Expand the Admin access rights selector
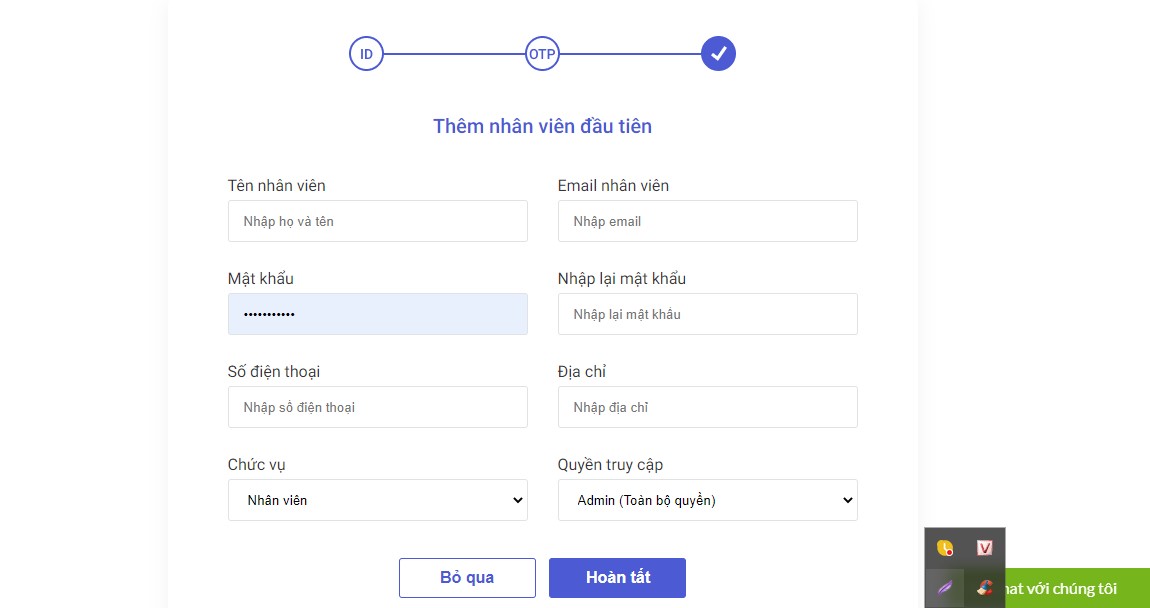 845,500
